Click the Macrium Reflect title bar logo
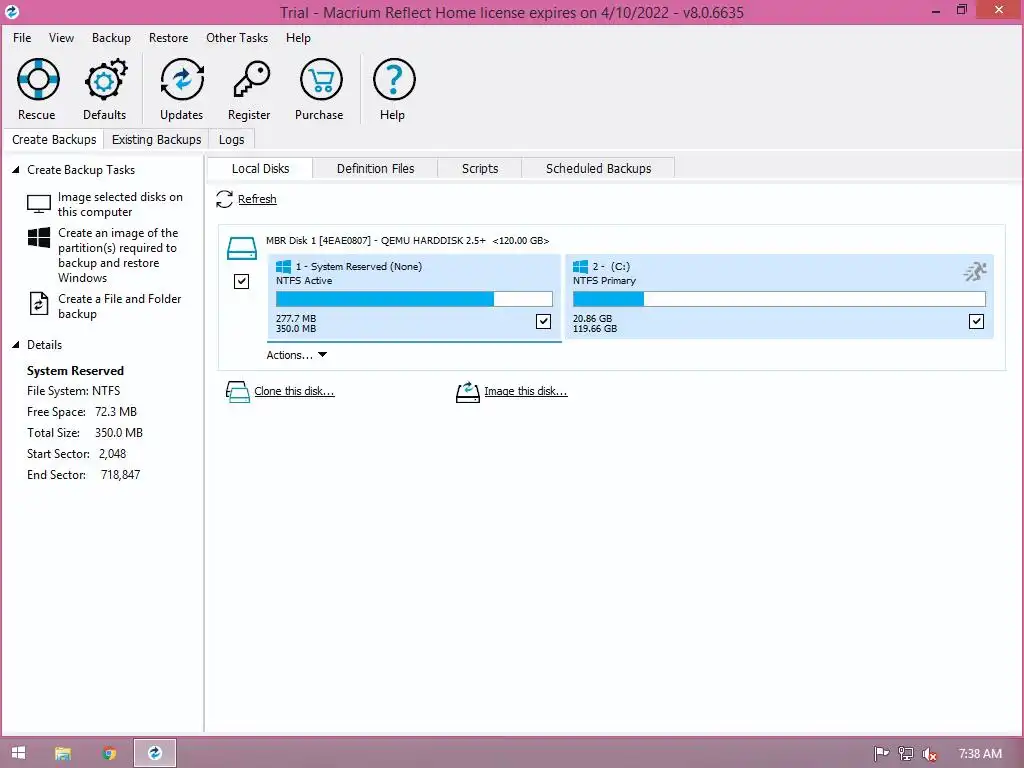Viewport: 1024px width, 768px height. (12, 12)
